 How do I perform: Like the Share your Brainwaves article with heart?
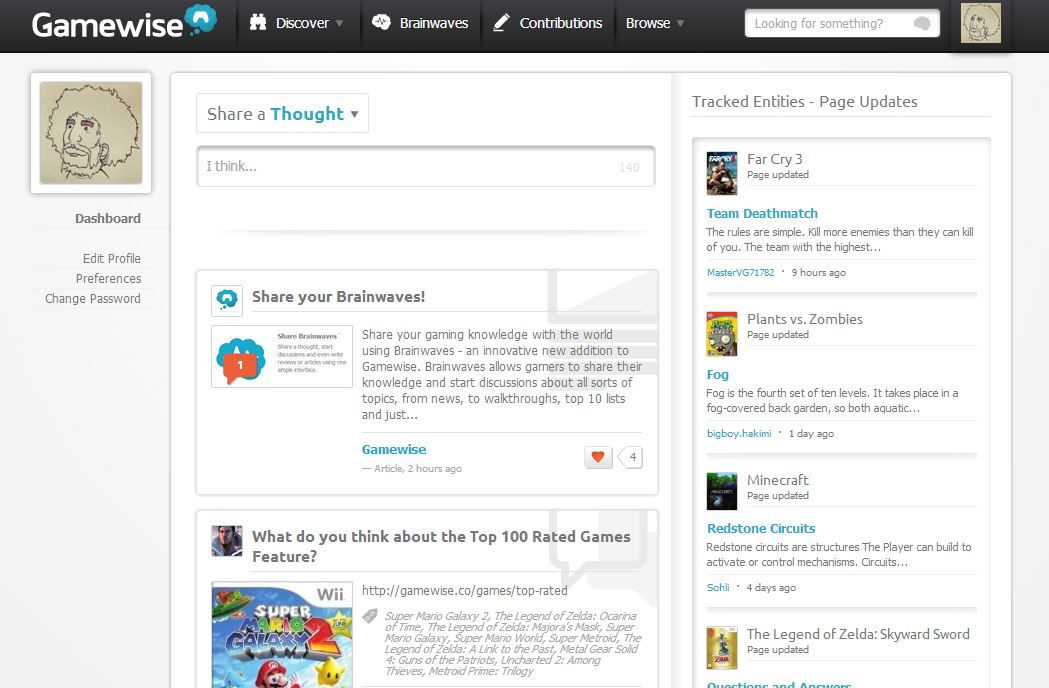[598, 457]
